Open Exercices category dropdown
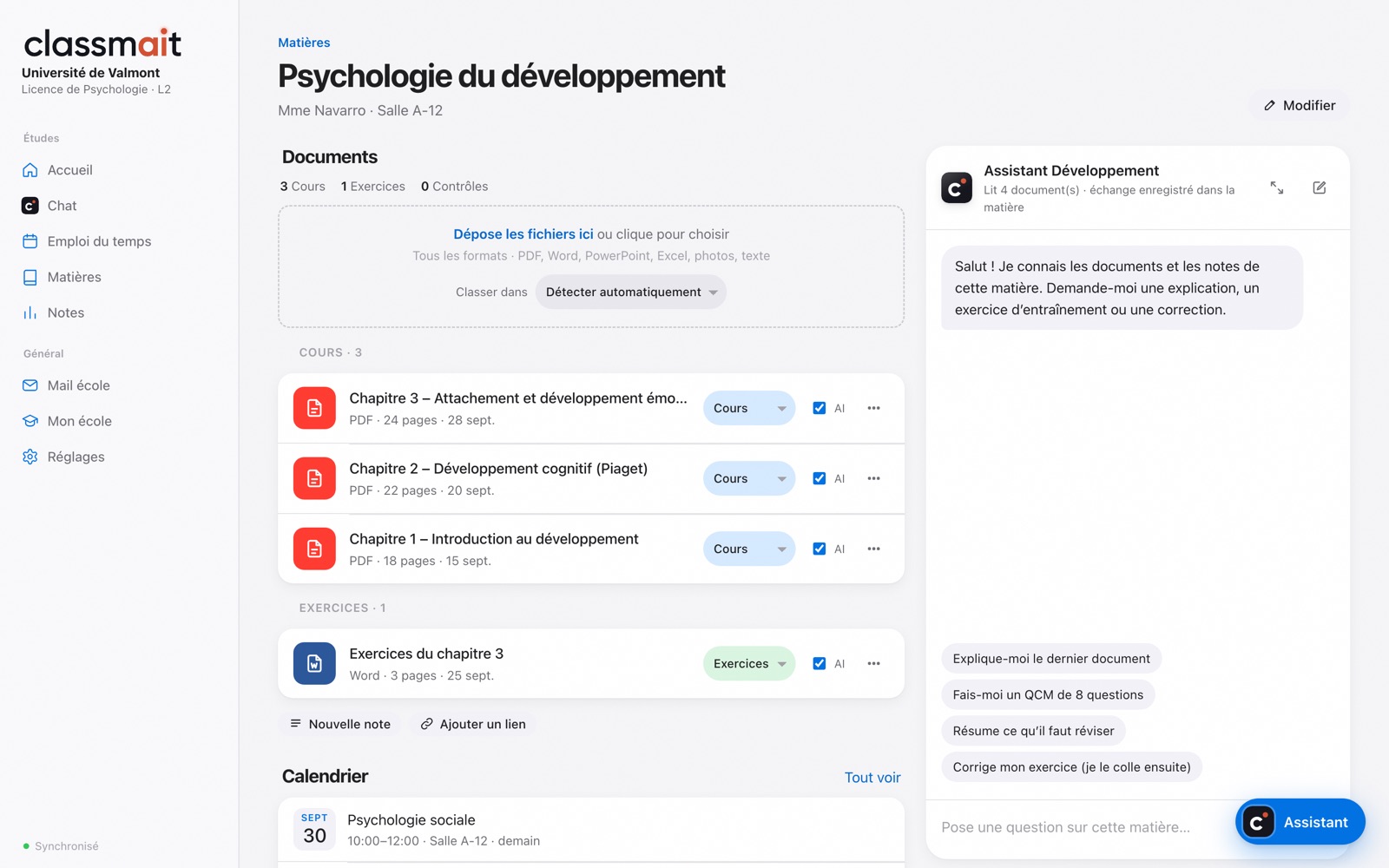The width and height of the screenshot is (1389, 868). point(749,663)
